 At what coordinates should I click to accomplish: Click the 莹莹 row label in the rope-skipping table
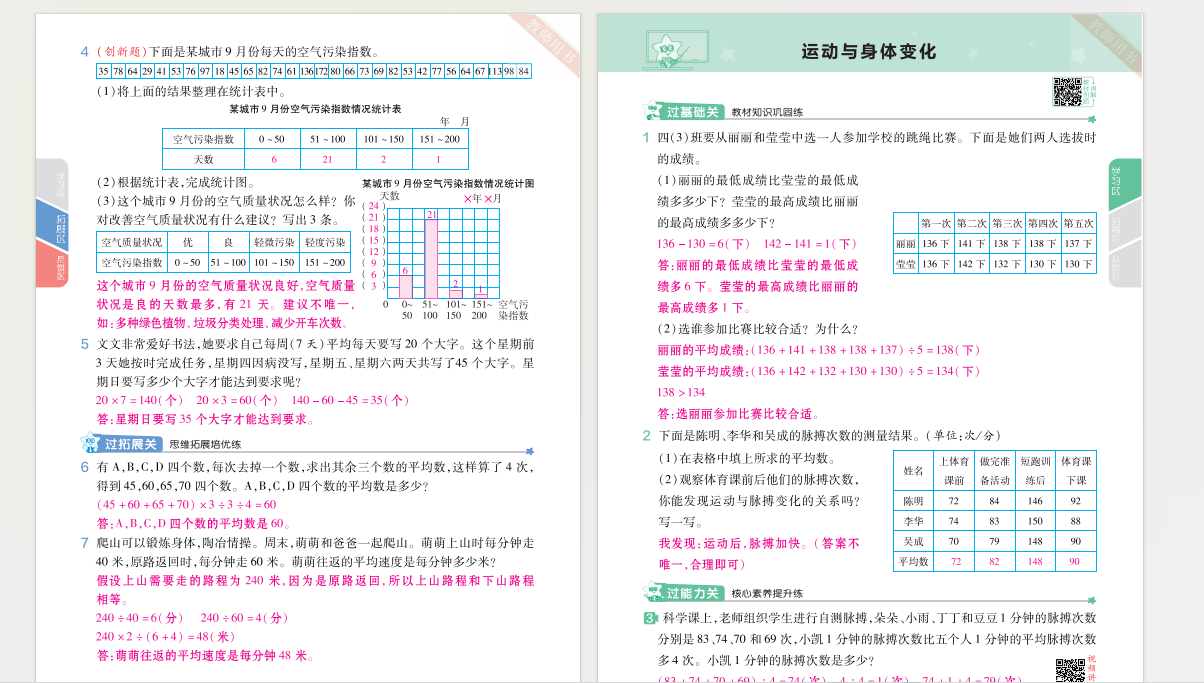[906, 264]
